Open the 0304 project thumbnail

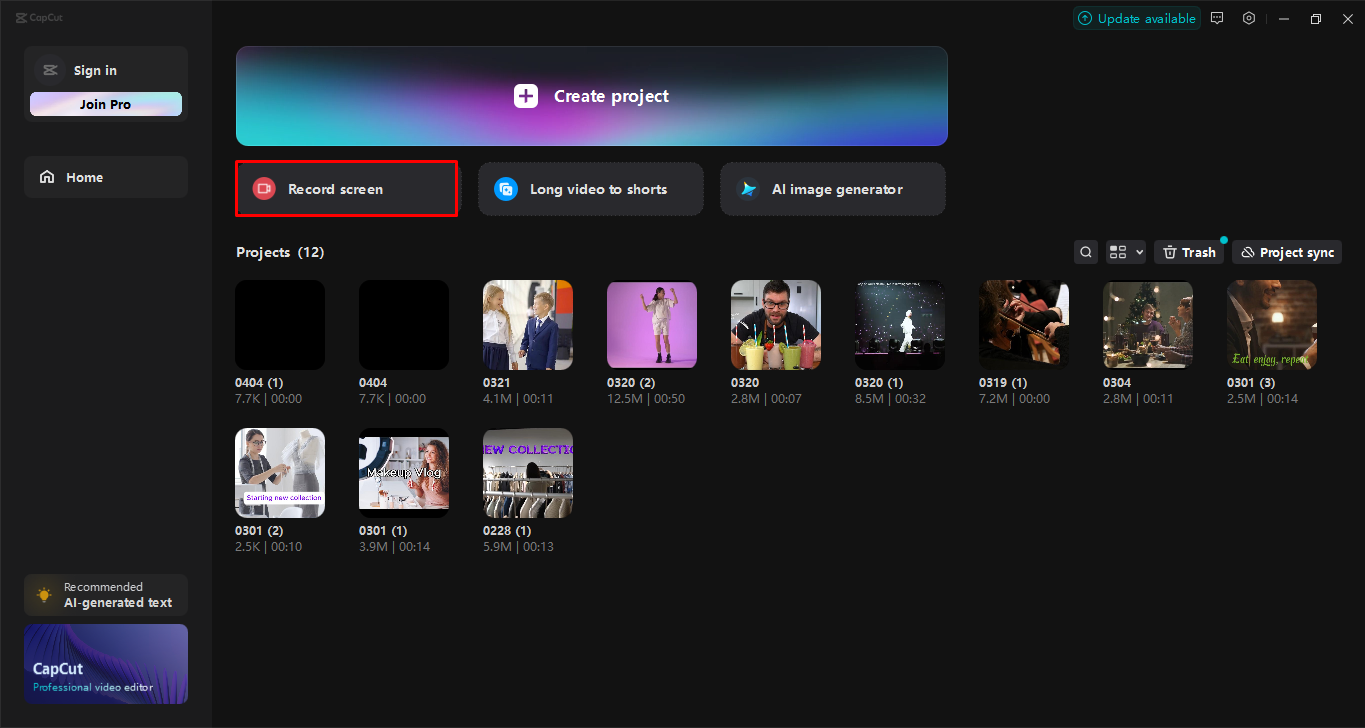(1148, 325)
